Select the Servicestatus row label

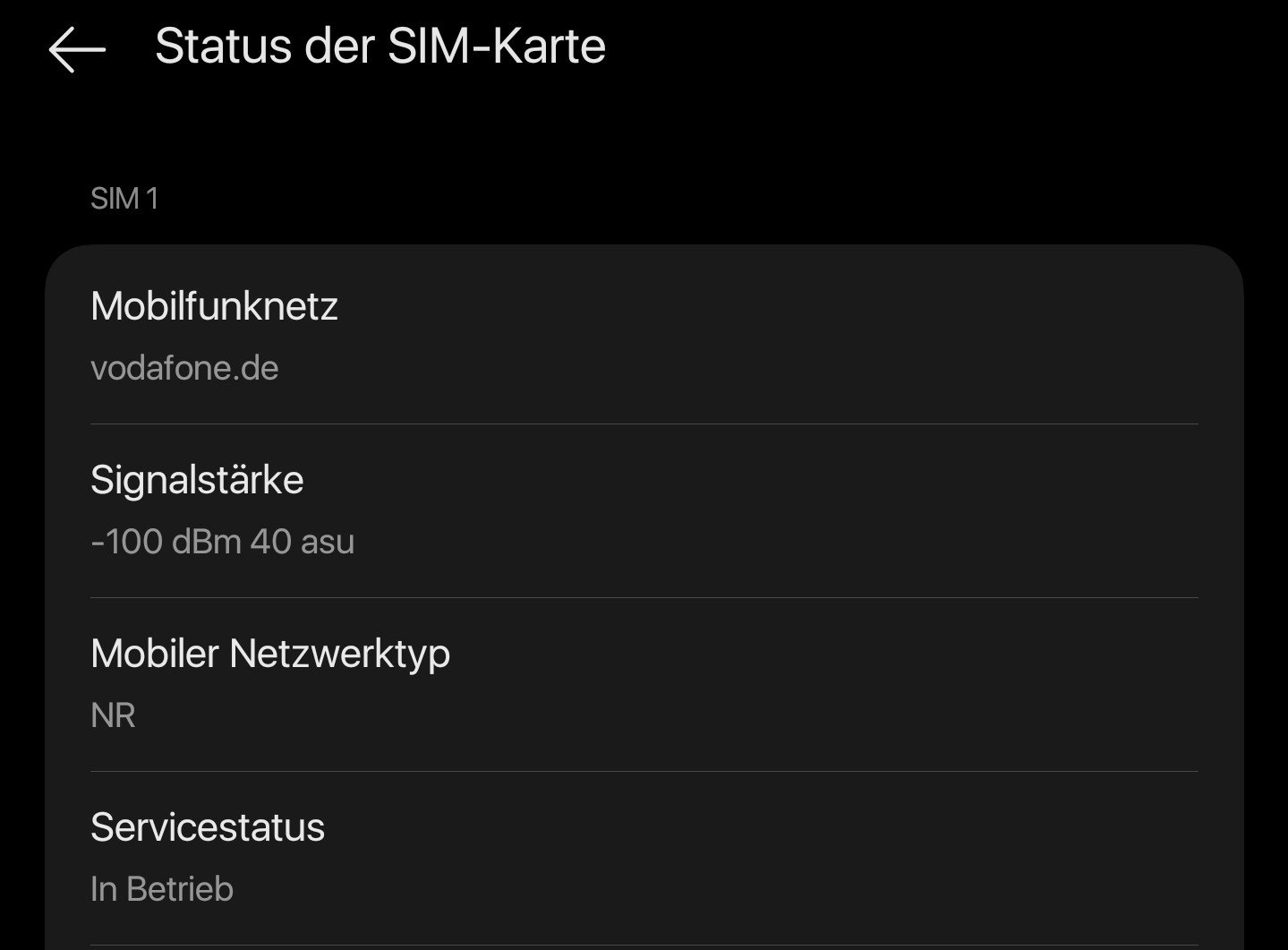[x=207, y=827]
